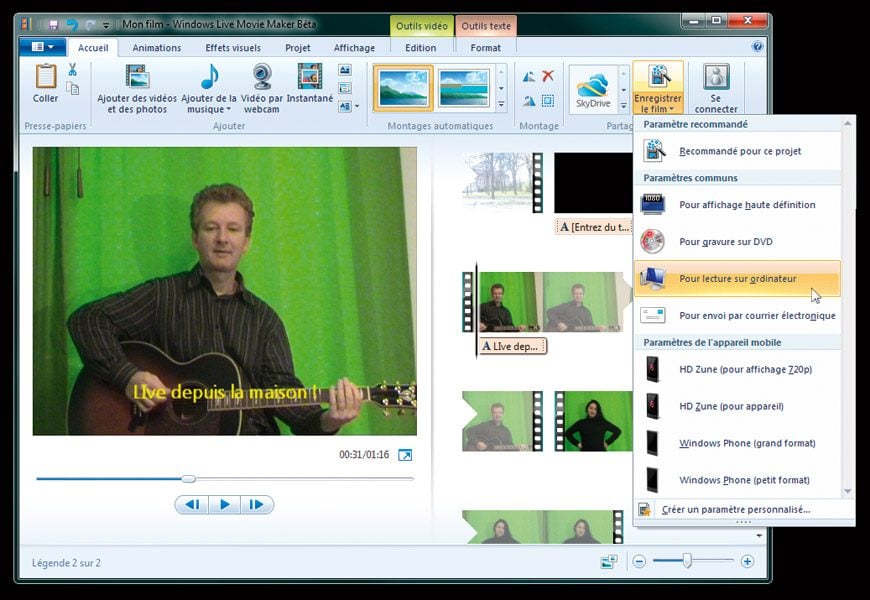Expand the Enregistrer le film dropdown arrow
The image size is (870, 600).
pyautogui.click(x=658, y=109)
